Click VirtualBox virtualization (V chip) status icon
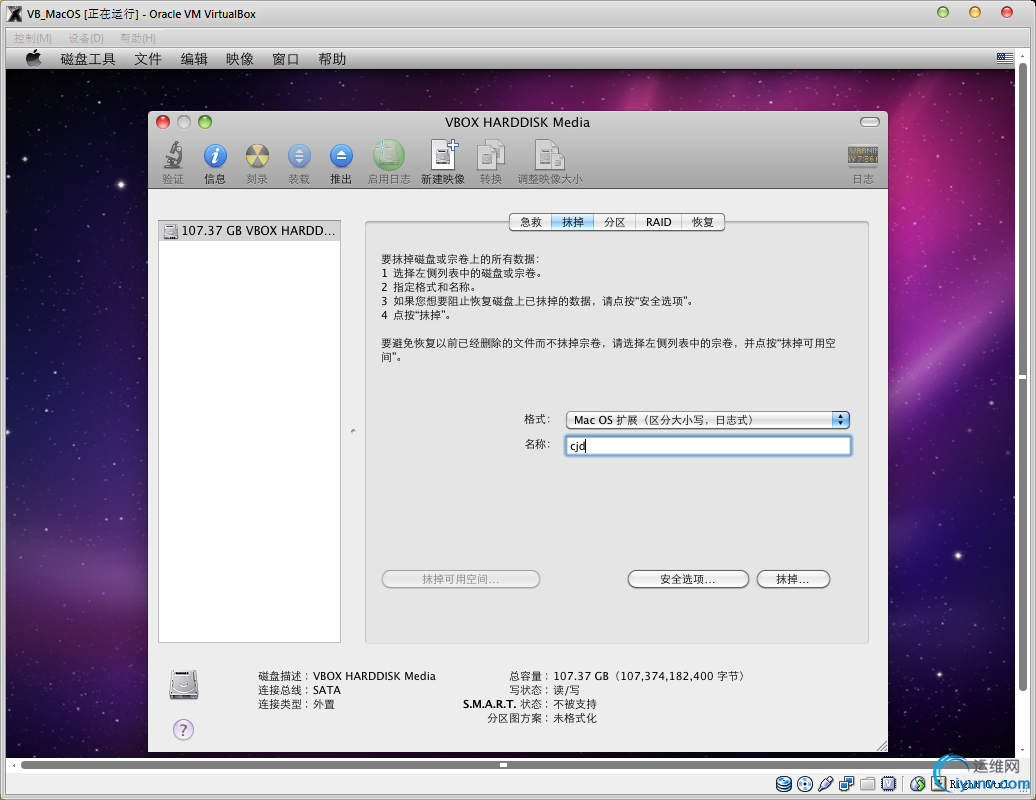The height and width of the screenshot is (800, 1036). point(889,784)
